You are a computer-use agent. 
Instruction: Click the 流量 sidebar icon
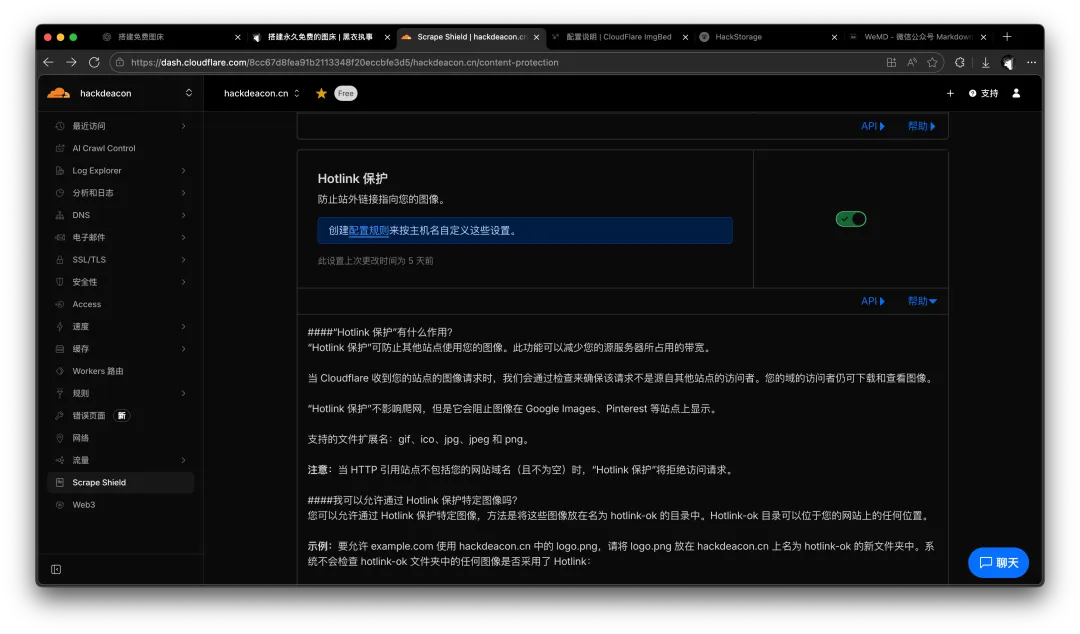point(60,460)
